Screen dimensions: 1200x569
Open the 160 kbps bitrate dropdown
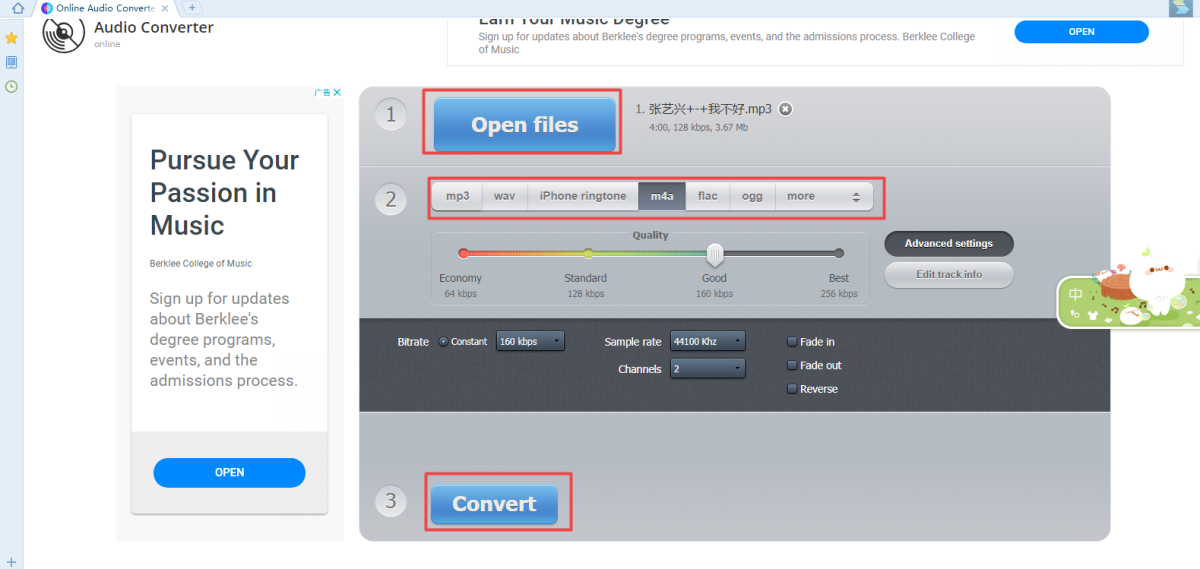click(x=530, y=341)
